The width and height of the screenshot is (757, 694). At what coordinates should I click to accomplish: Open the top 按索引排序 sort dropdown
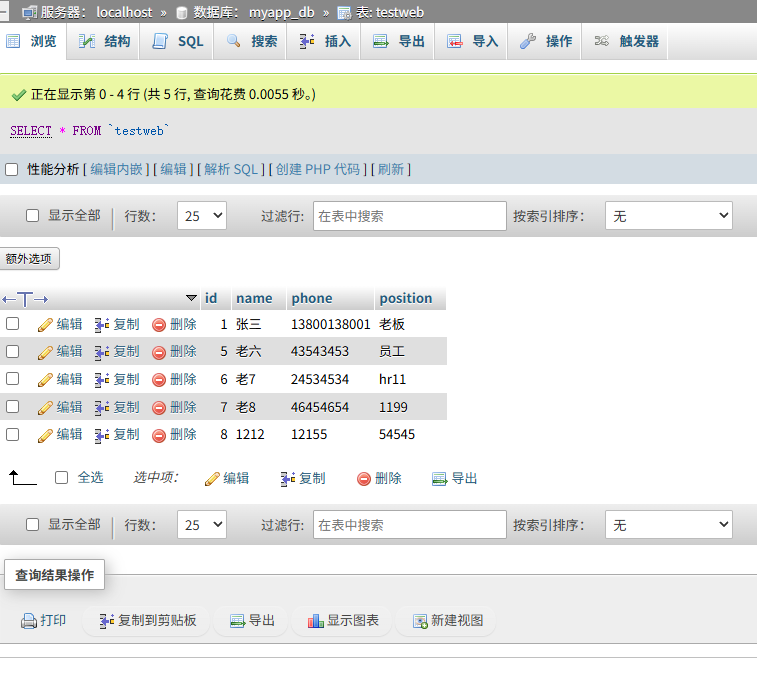tap(669, 216)
